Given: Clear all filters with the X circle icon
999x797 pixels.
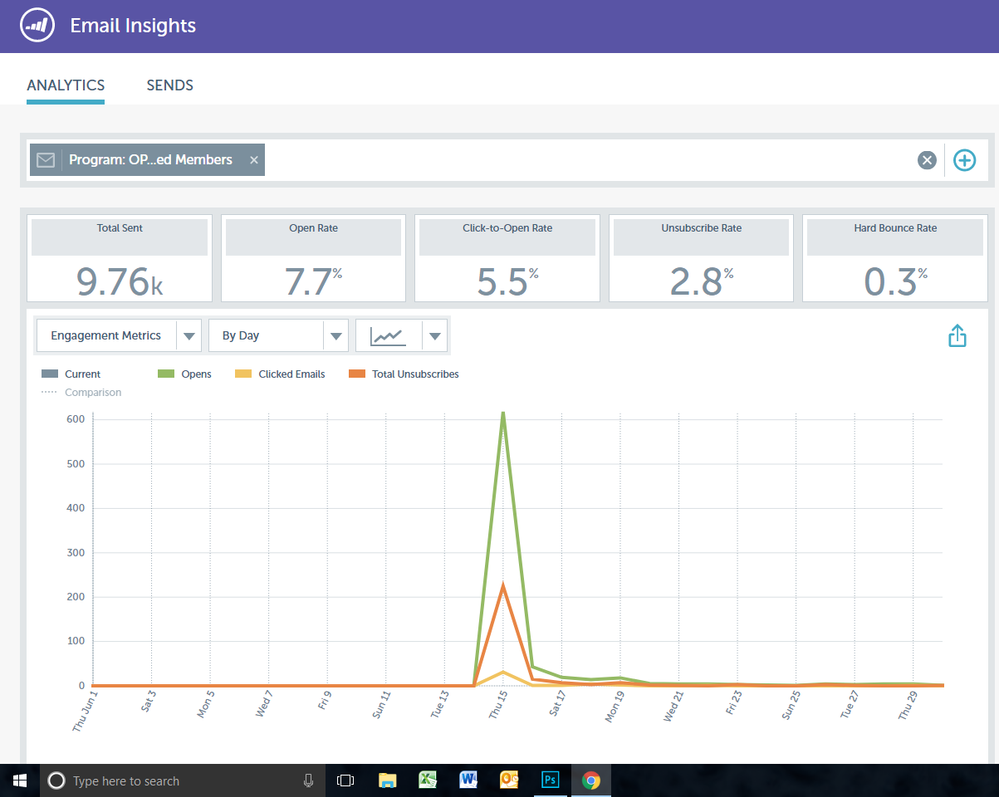Looking at the screenshot, I should pos(927,160).
